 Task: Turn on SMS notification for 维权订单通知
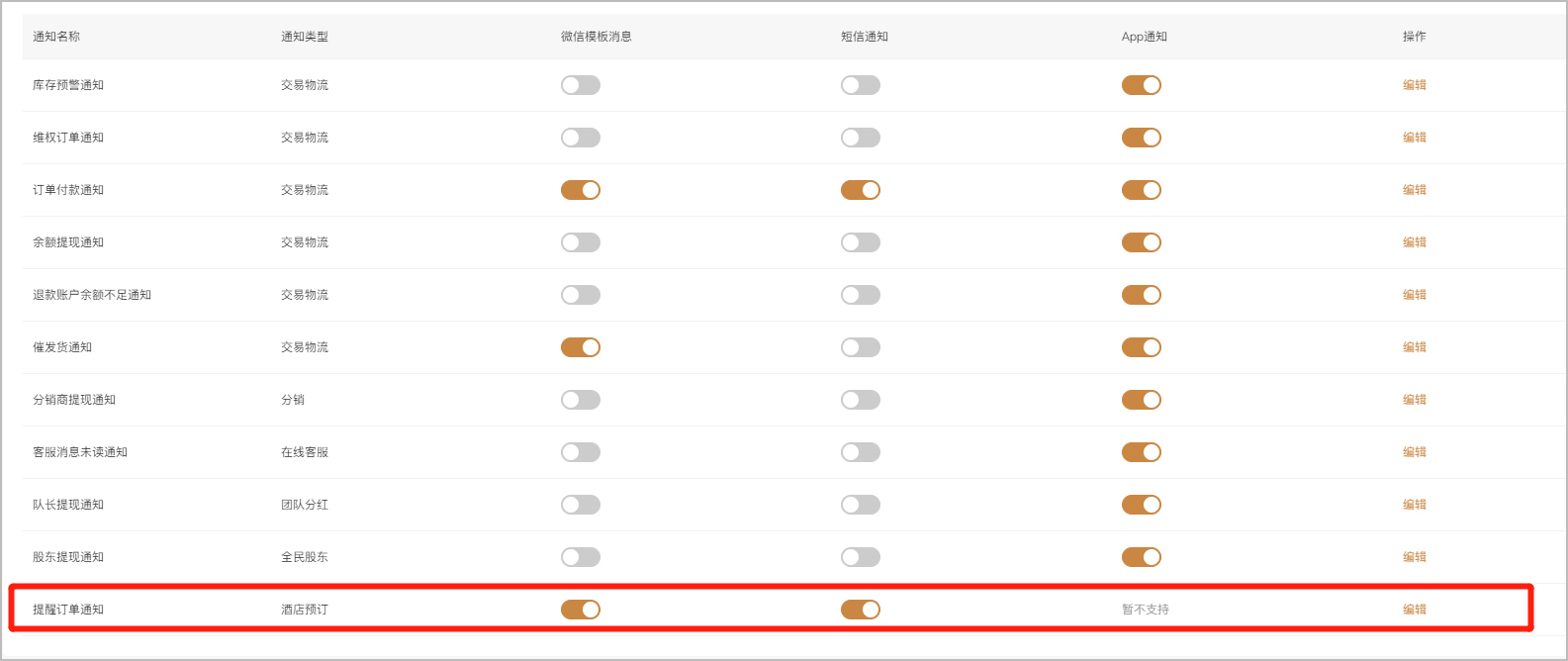pos(861,138)
